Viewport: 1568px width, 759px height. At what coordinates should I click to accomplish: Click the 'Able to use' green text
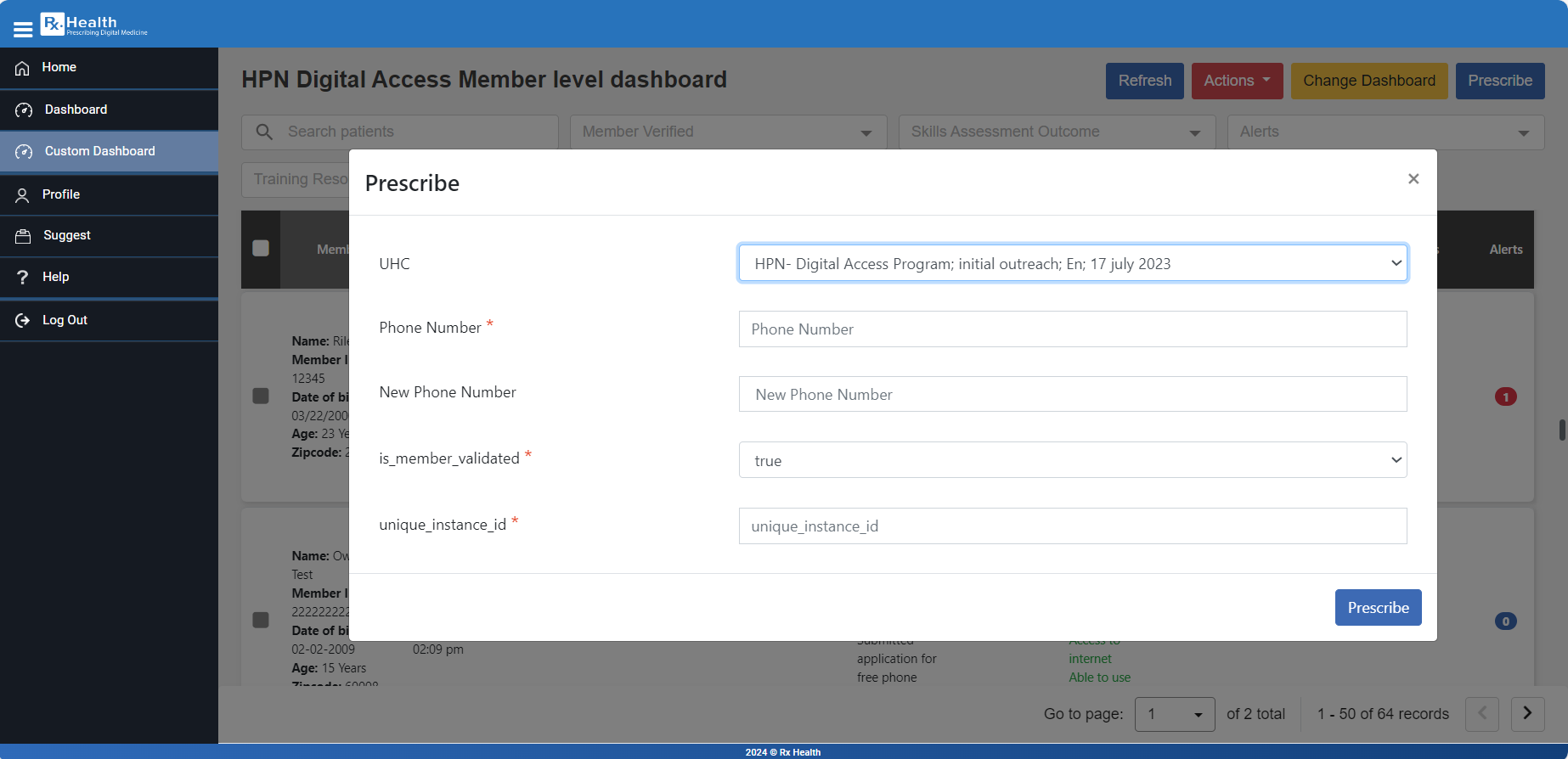[x=1100, y=677]
